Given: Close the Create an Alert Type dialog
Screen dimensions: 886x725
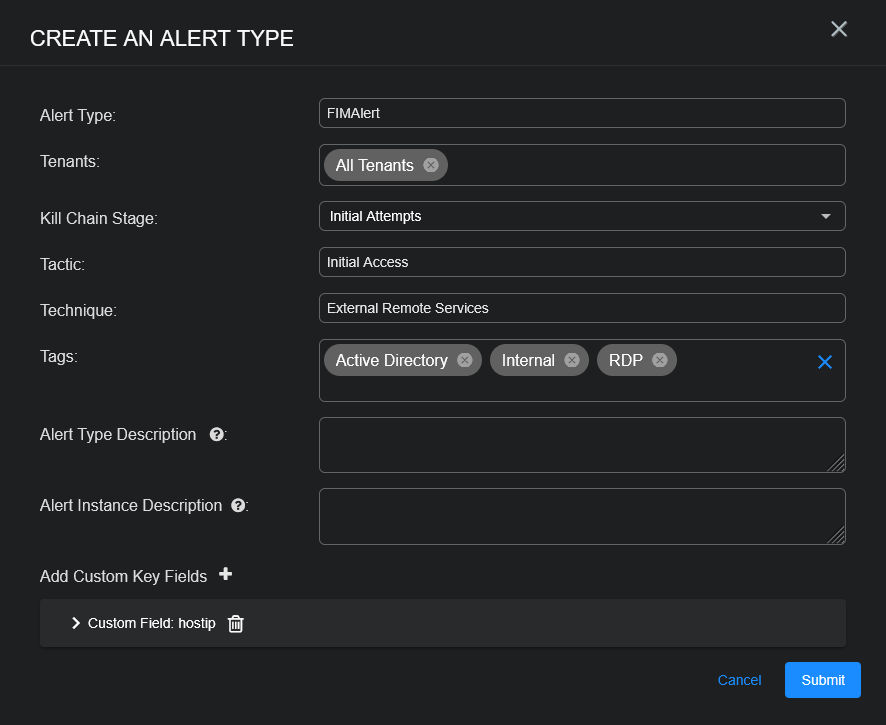Looking at the screenshot, I should (x=839, y=29).
